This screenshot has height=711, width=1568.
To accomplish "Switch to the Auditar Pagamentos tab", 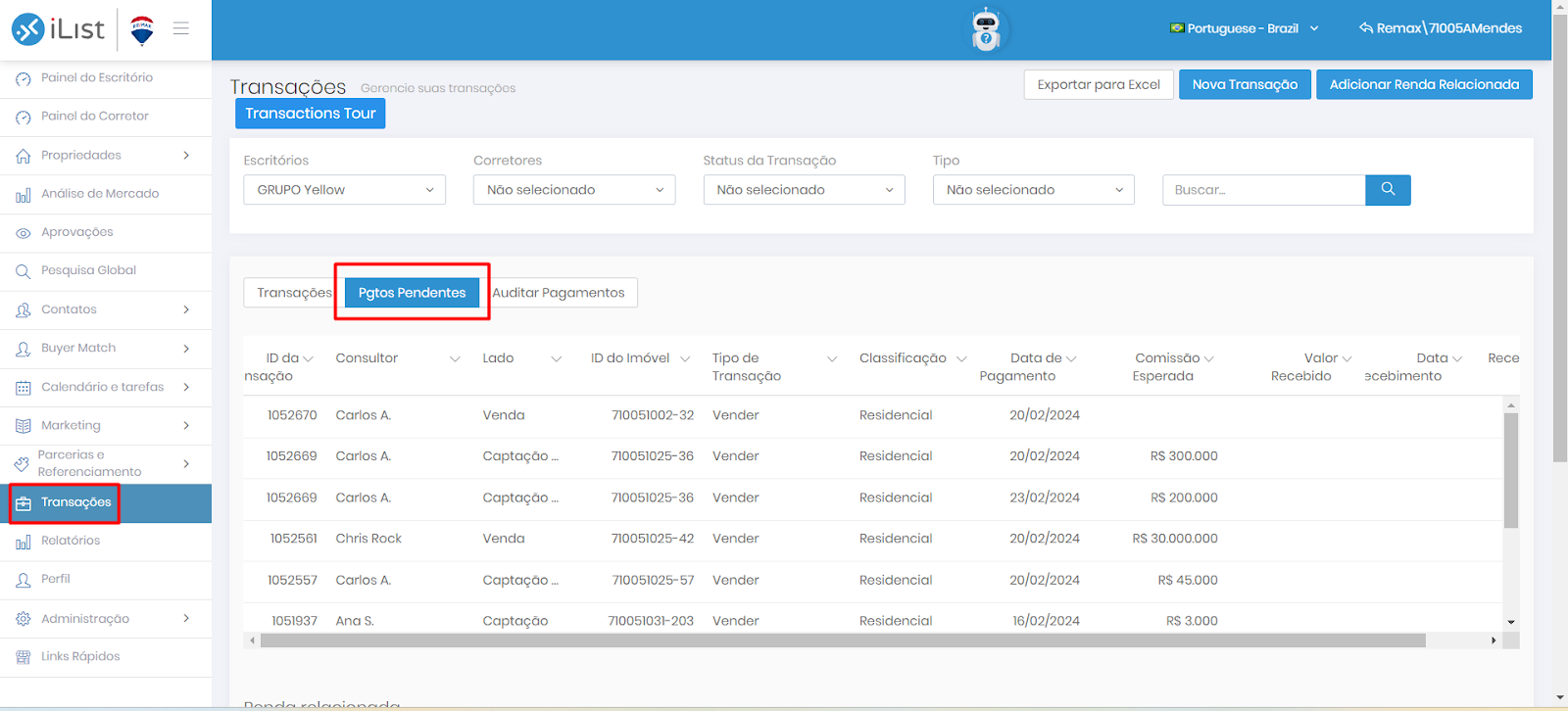I will (x=559, y=293).
